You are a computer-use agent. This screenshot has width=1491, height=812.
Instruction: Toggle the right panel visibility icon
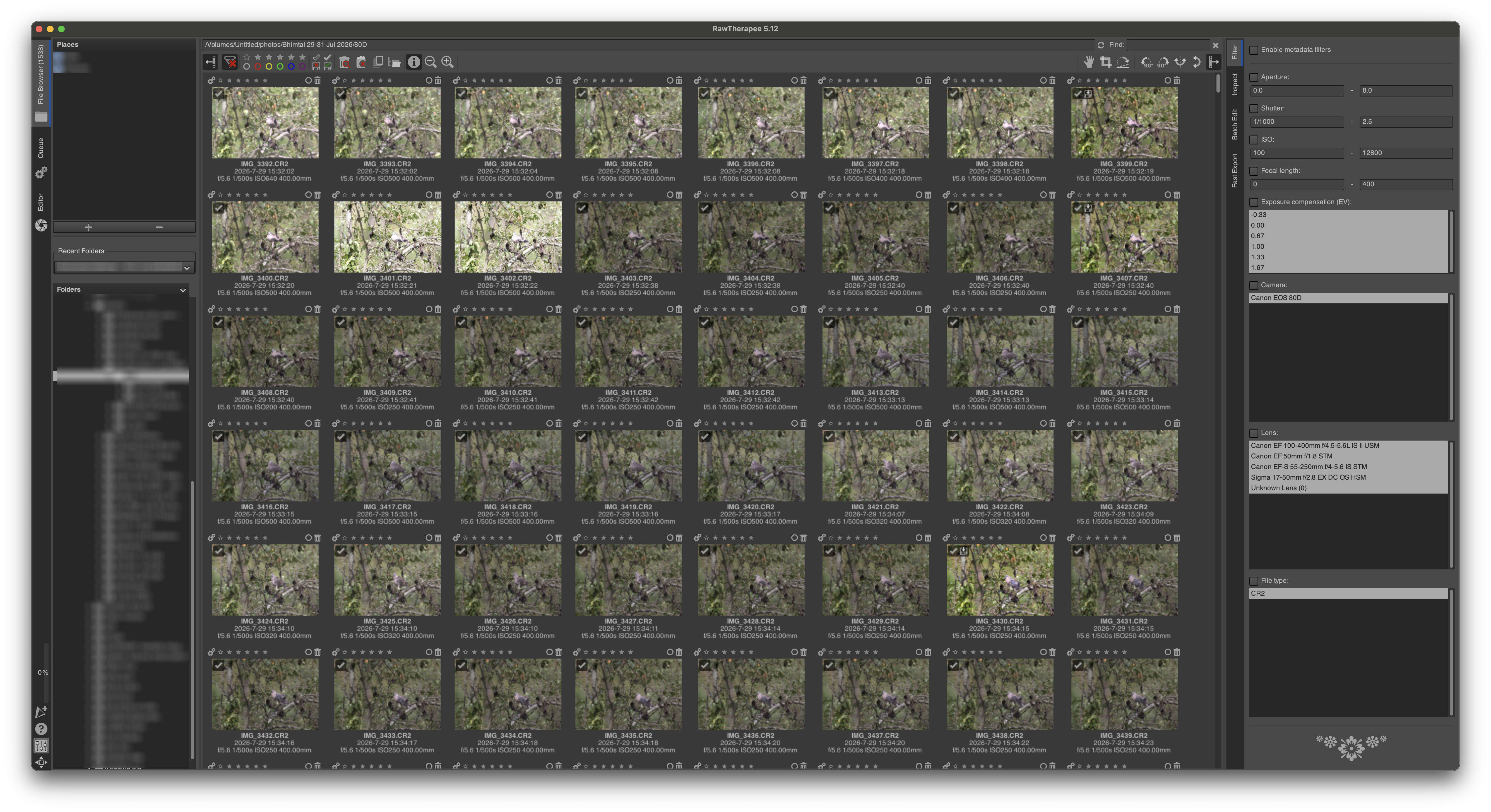[1214, 62]
